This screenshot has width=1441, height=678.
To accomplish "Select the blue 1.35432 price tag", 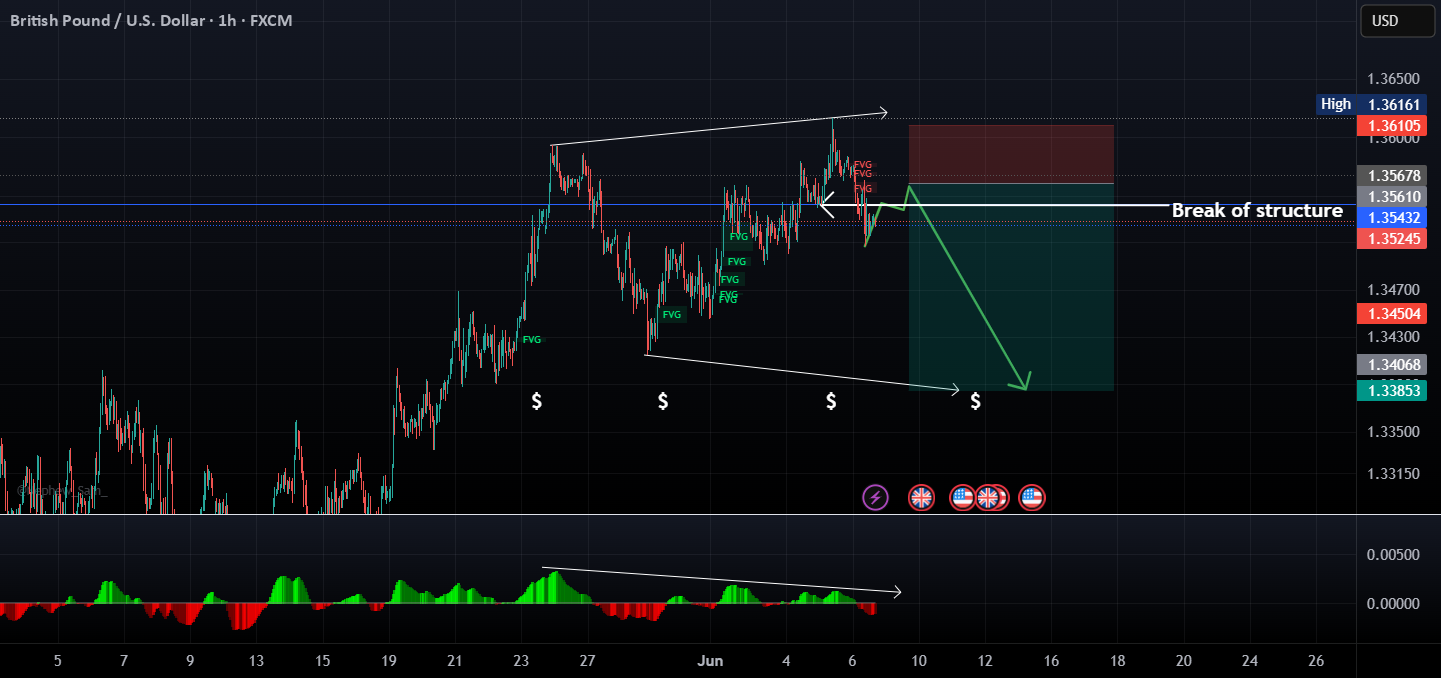I will pyautogui.click(x=1391, y=217).
